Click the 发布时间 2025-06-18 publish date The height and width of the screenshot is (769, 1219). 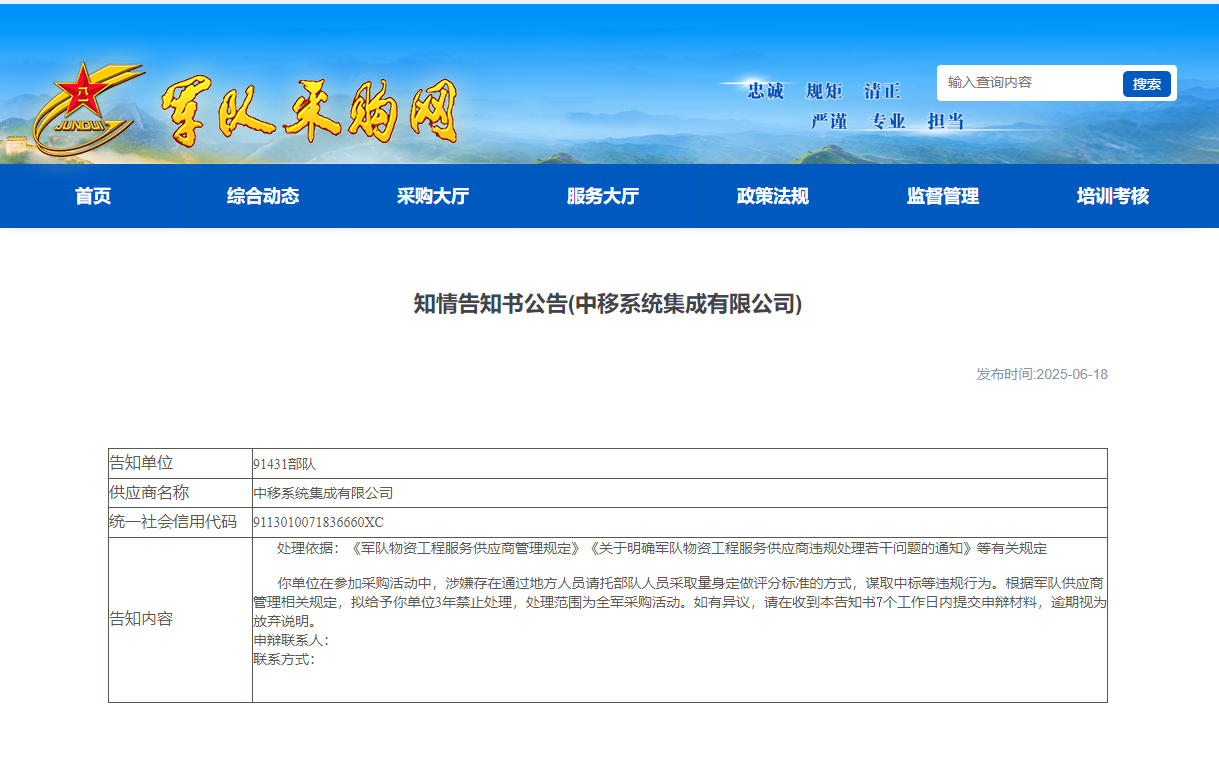click(1041, 374)
